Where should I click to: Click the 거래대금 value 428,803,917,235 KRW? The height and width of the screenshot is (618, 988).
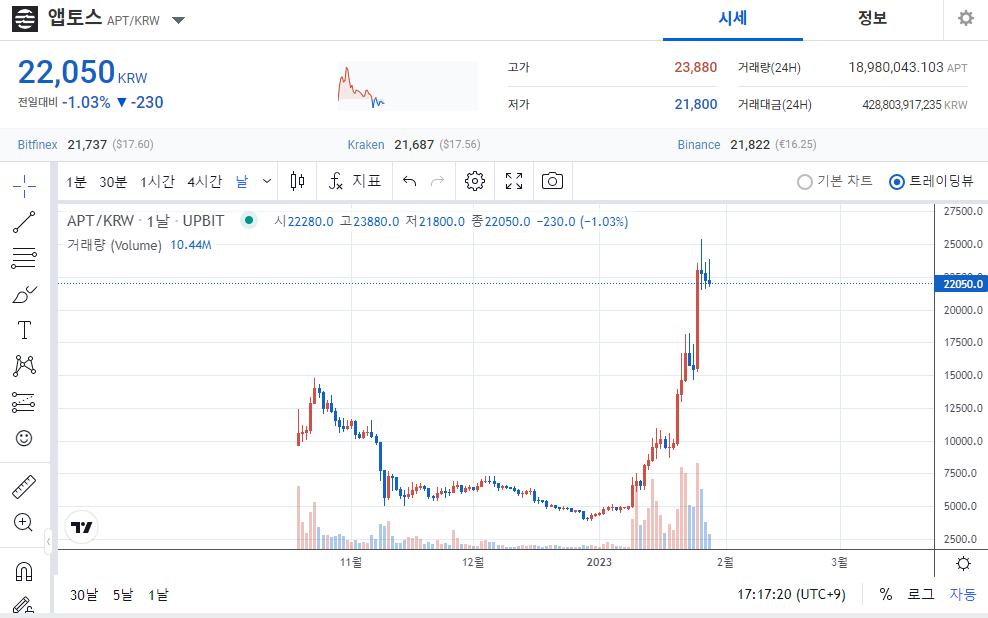pos(915,105)
